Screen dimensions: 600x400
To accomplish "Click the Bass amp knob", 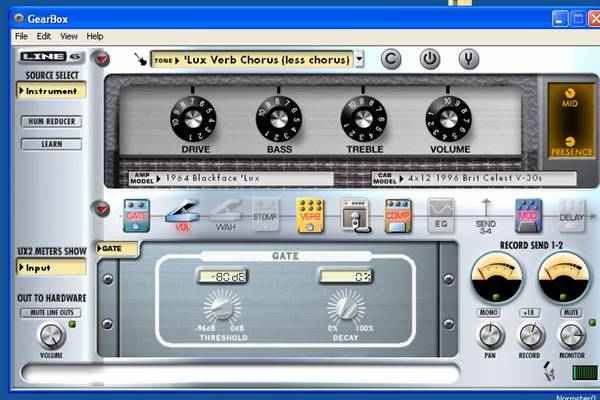I will pyautogui.click(x=279, y=119).
